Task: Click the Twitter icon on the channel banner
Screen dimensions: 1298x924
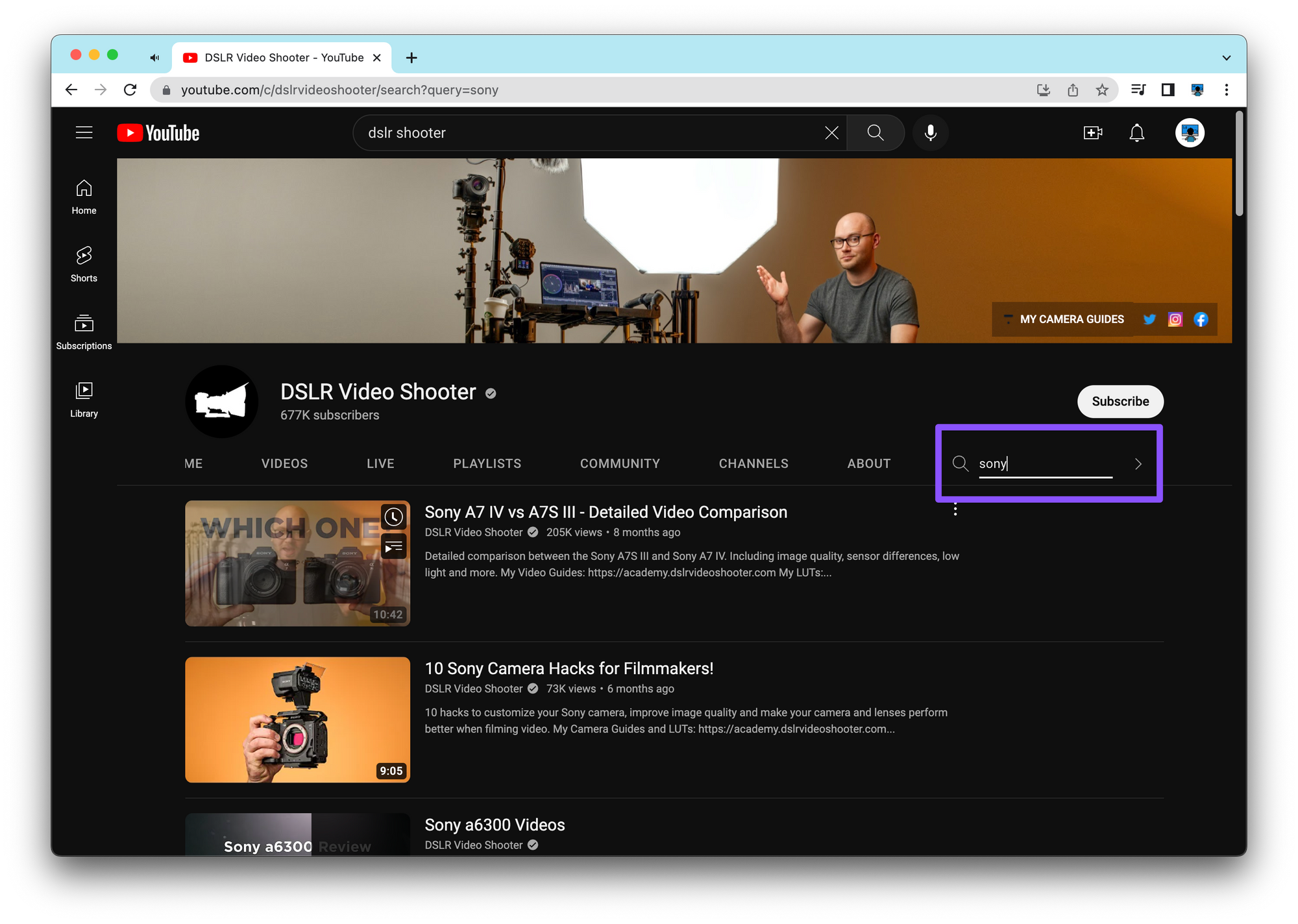Action: point(1149,319)
